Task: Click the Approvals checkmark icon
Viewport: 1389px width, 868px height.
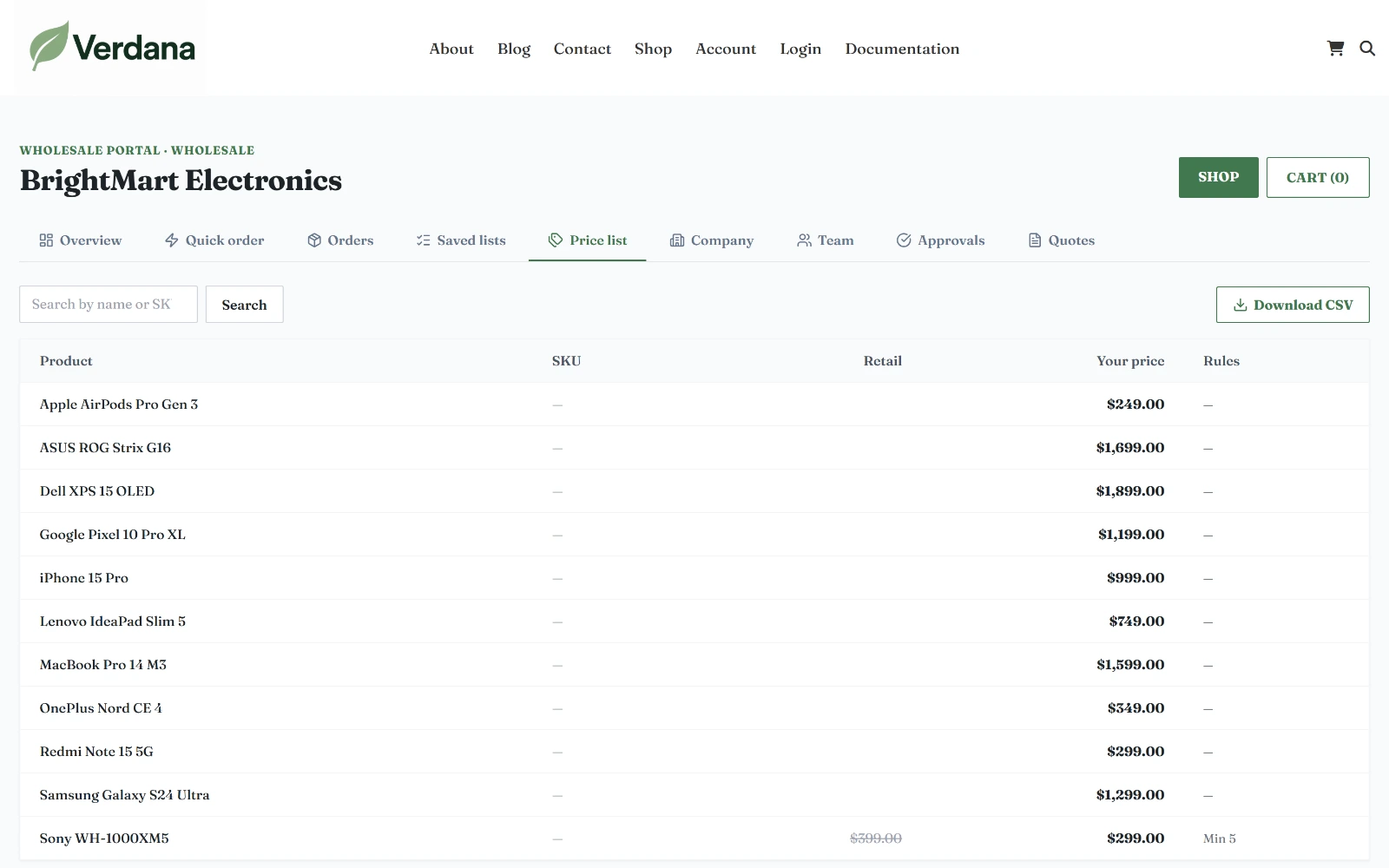Action: (x=904, y=240)
